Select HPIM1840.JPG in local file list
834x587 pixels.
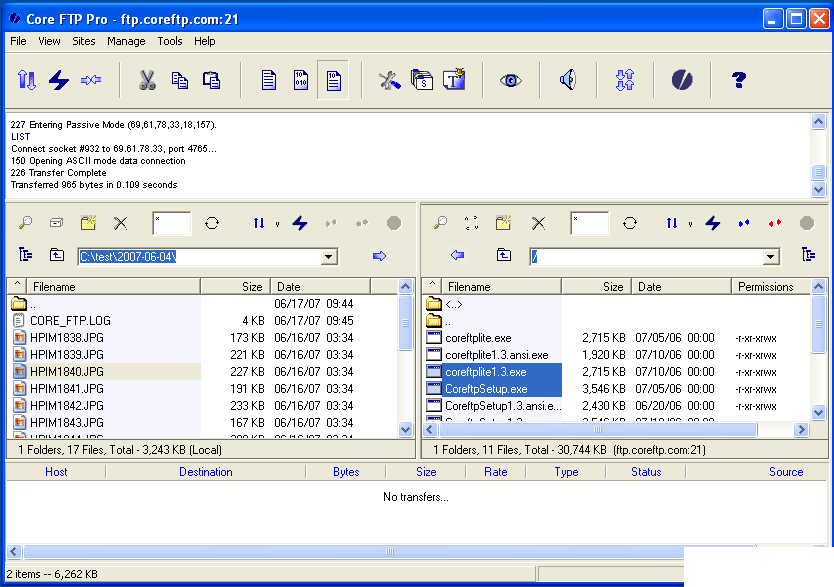click(x=67, y=372)
